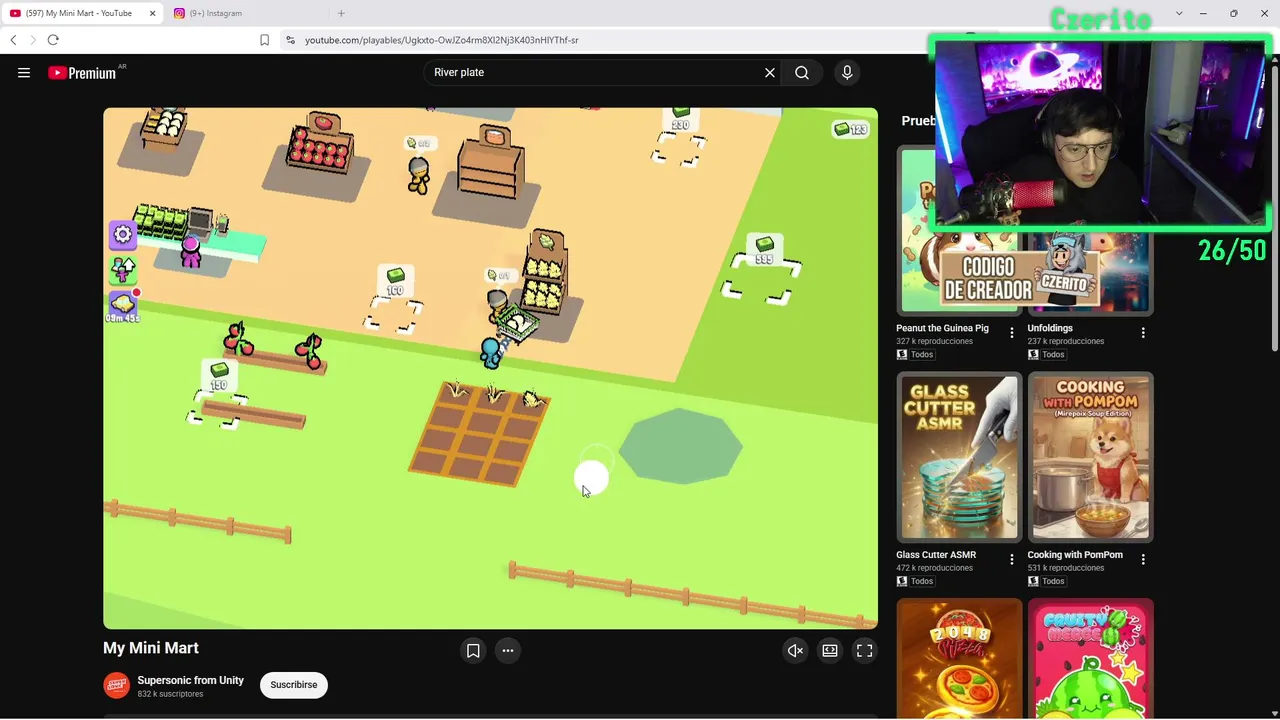1280x720 pixels.
Task: Switch the playable display mode icon
Action: tap(830, 651)
